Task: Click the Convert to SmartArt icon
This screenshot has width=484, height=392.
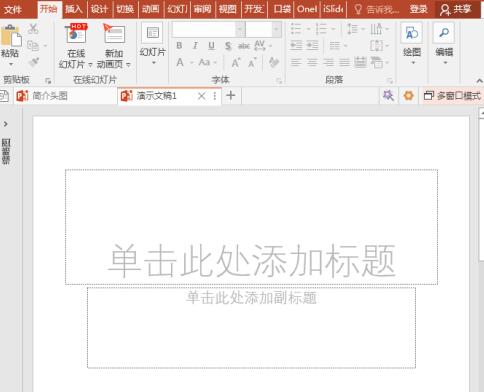Action: [x=377, y=62]
